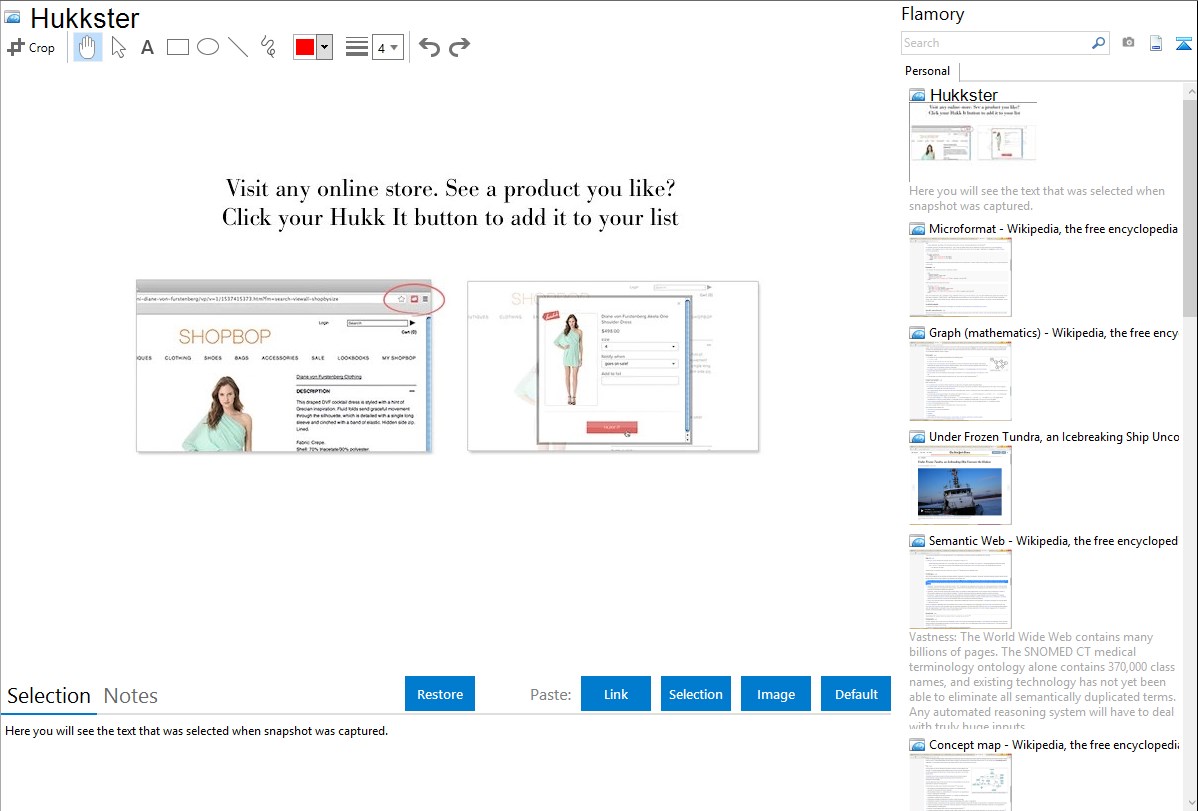
Task: Click the blue upload icon in Flamory
Action: (1183, 43)
